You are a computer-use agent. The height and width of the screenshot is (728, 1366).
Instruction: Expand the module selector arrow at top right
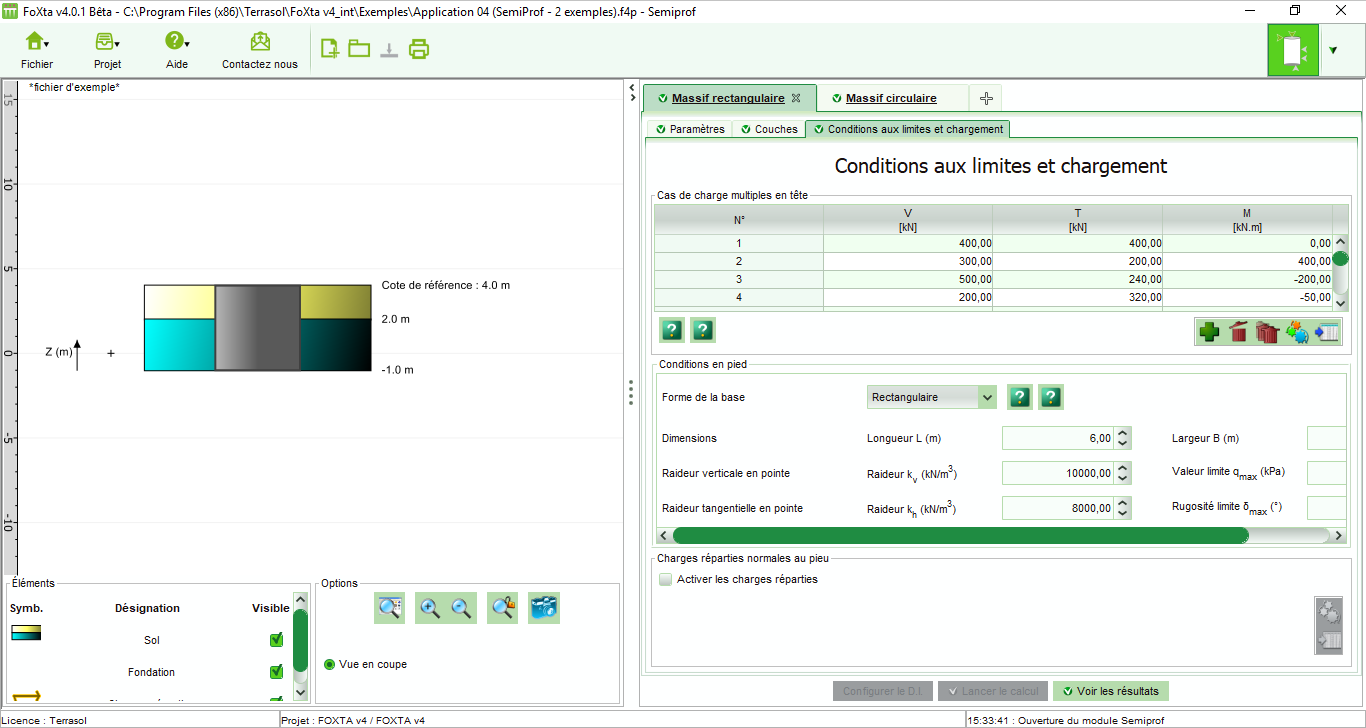tap(1333, 50)
